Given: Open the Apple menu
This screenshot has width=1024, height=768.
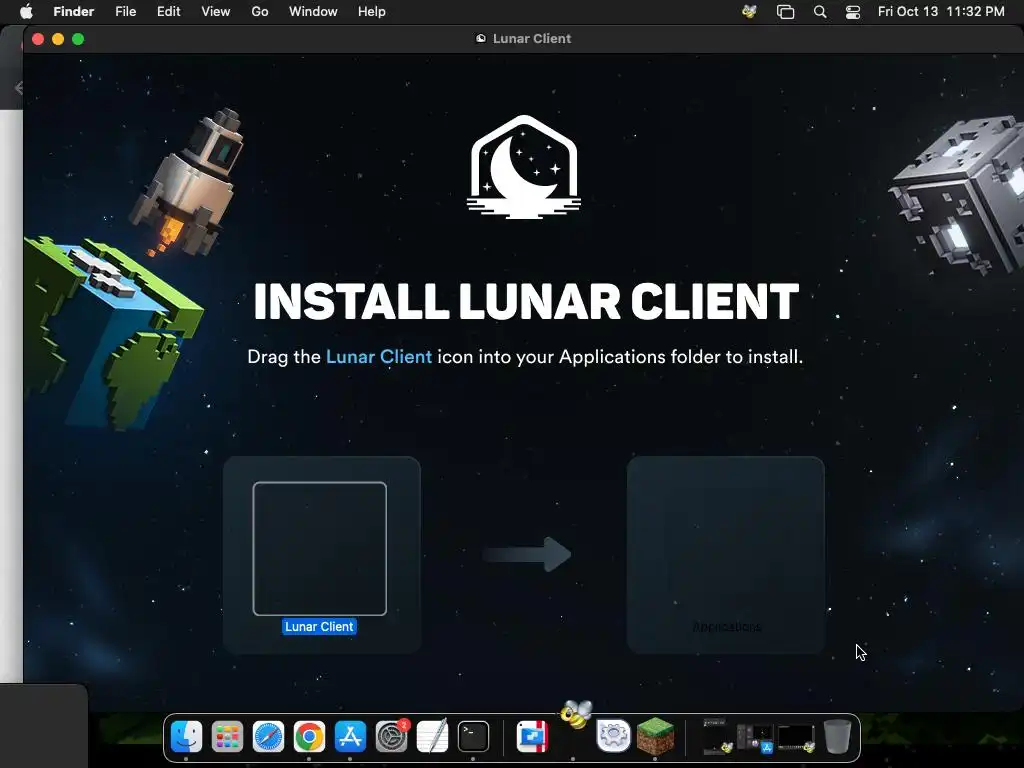Looking at the screenshot, I should coord(26,12).
